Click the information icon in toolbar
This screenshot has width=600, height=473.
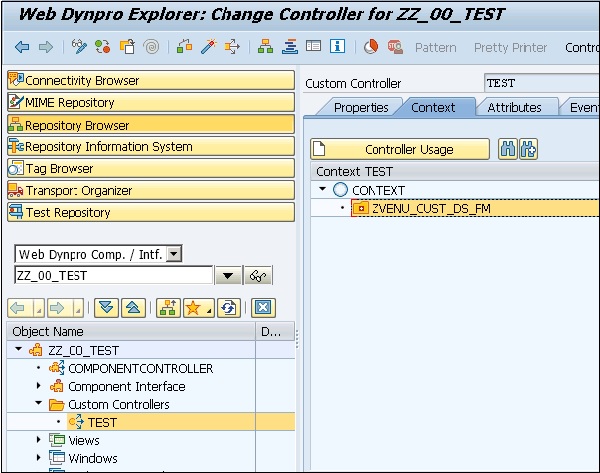(337, 47)
